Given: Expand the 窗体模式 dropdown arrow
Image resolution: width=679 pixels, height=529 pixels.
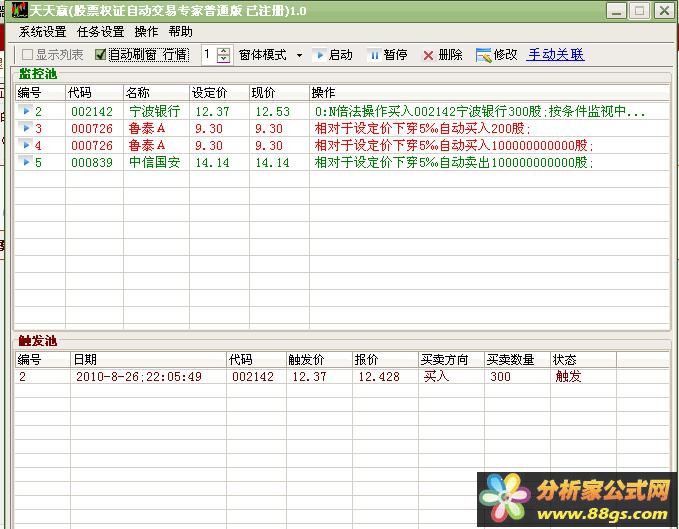Looking at the screenshot, I should (299, 55).
